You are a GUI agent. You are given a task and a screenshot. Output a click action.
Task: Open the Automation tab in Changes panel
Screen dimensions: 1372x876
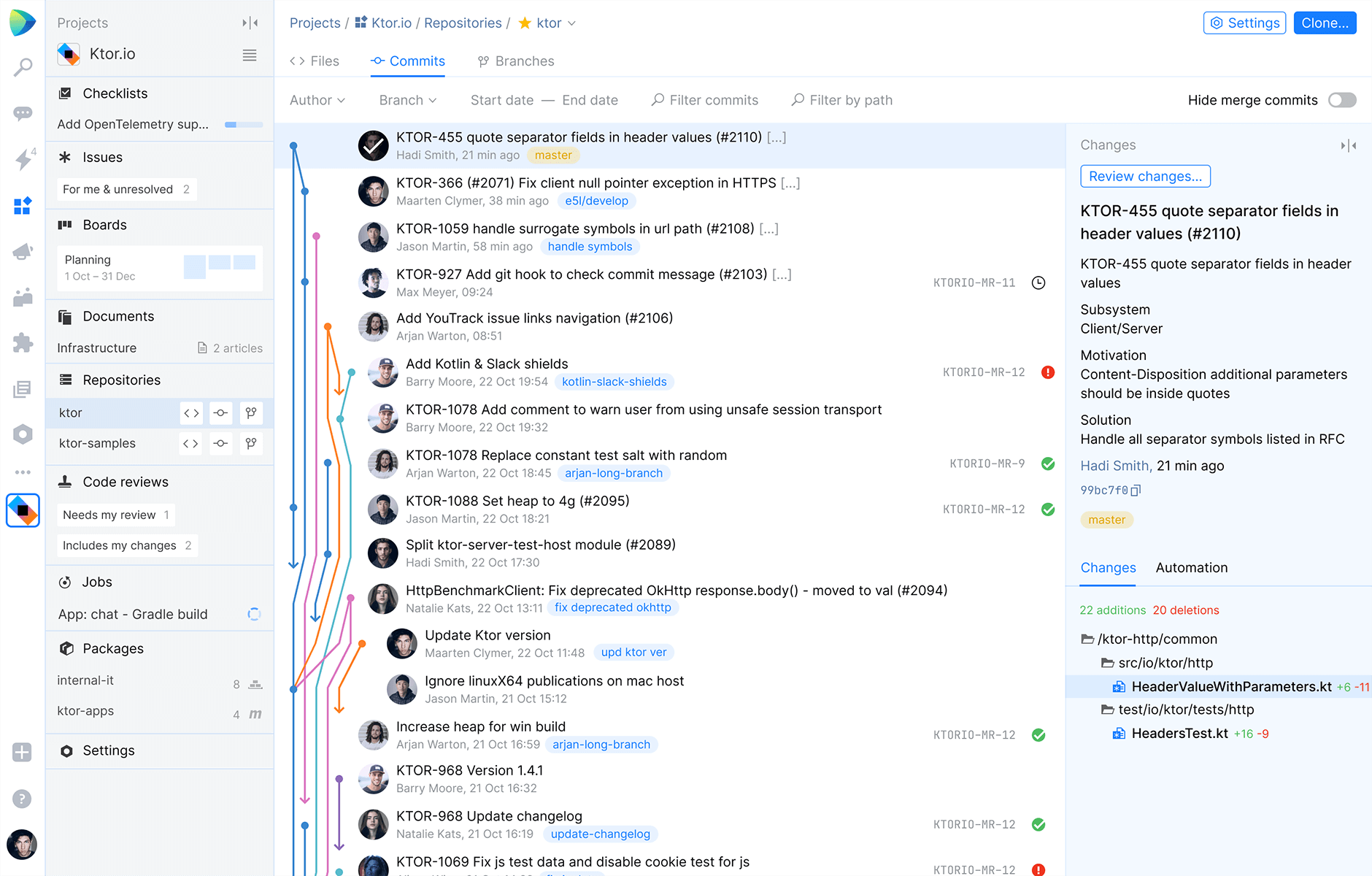click(1191, 567)
